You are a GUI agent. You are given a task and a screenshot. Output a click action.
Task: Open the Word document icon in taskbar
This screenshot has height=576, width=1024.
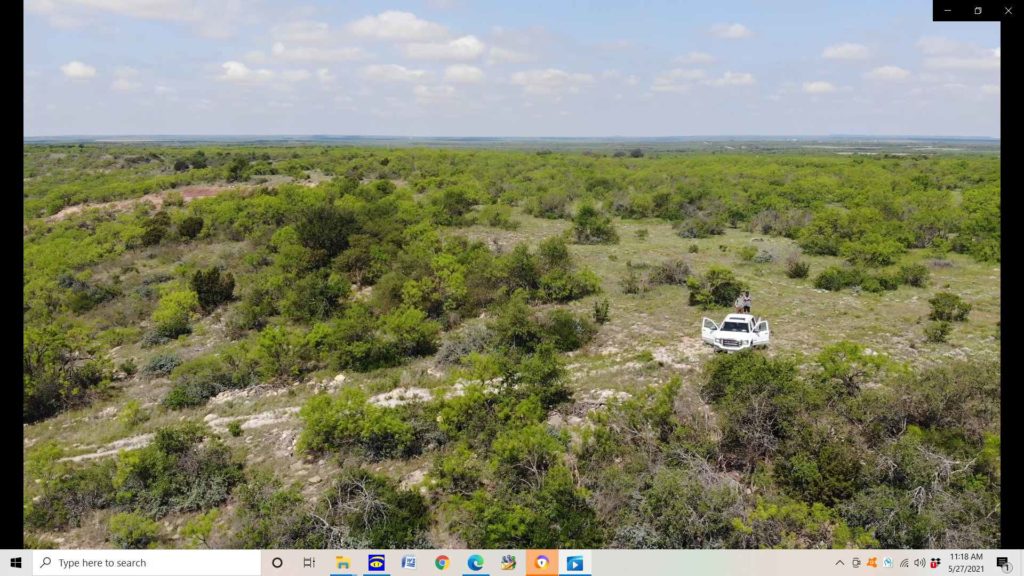pyautogui.click(x=409, y=562)
